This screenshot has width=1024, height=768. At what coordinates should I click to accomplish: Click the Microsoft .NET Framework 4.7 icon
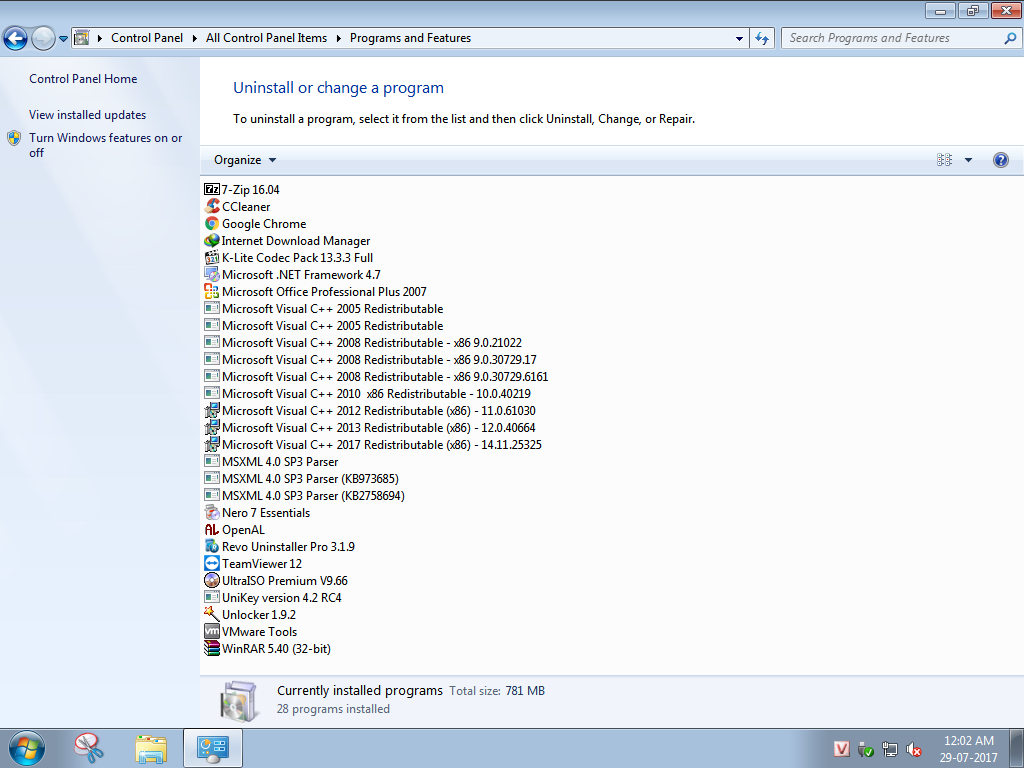[212, 274]
